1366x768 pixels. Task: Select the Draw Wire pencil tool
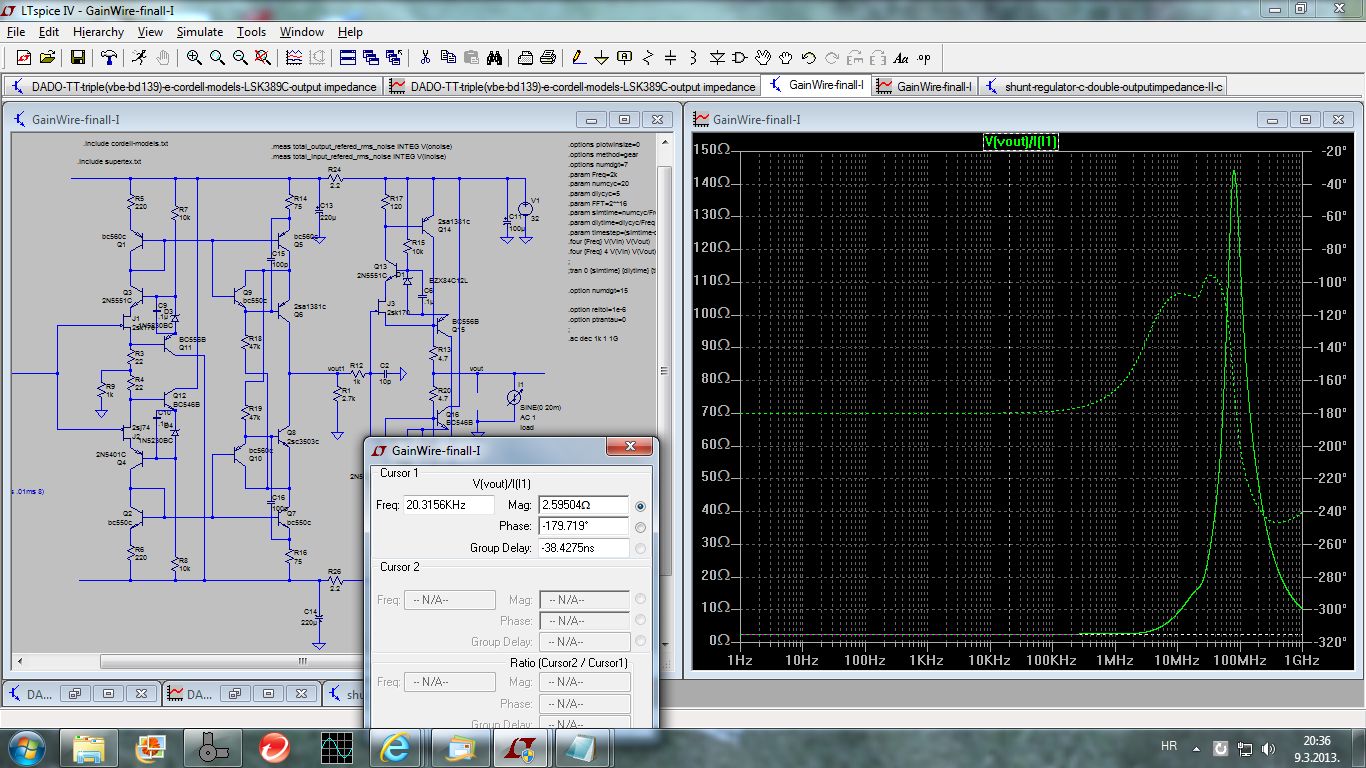[x=579, y=58]
